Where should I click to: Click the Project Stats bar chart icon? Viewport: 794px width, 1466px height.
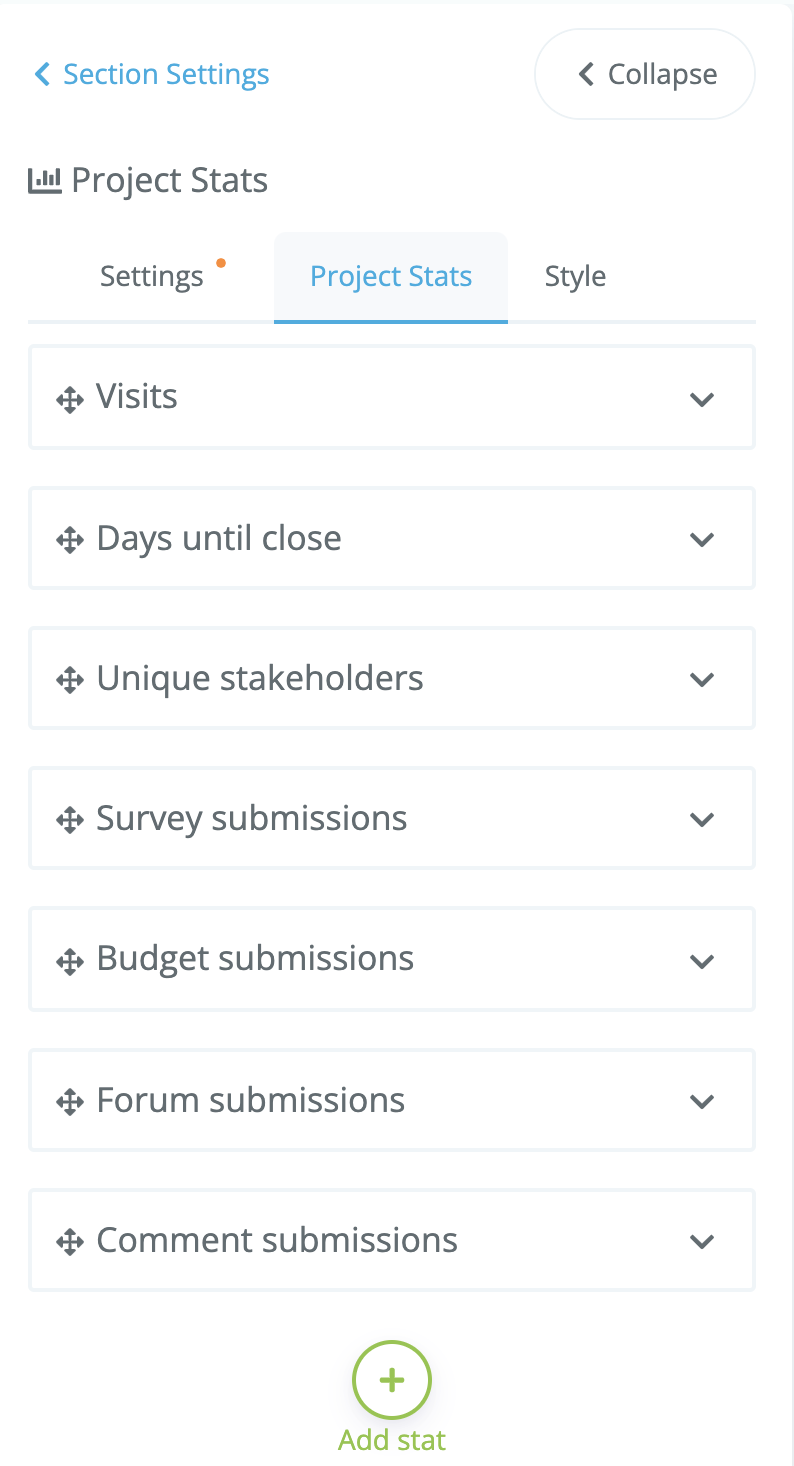point(45,181)
